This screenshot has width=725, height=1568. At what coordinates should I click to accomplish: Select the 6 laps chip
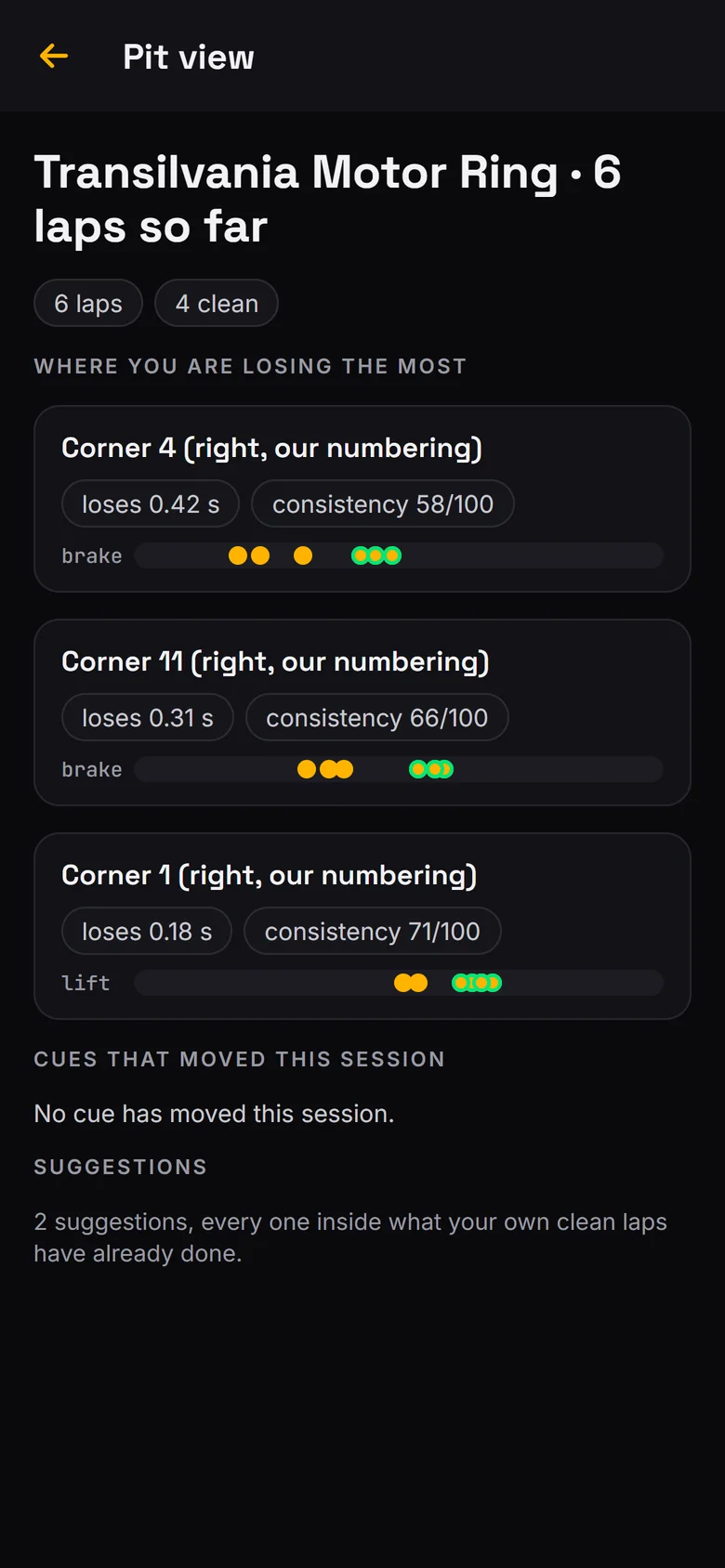[88, 303]
